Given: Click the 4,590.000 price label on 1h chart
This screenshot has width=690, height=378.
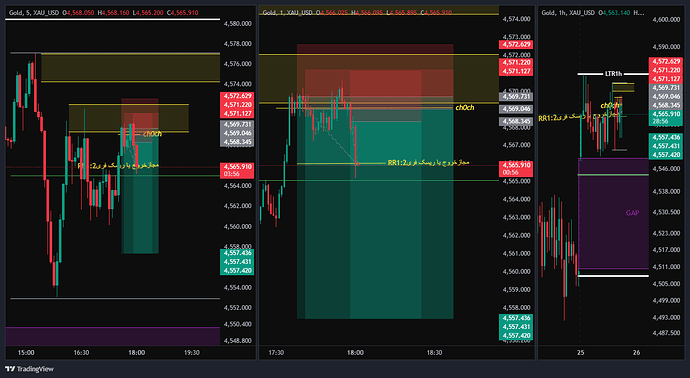Looking at the screenshot, I should (x=666, y=47).
